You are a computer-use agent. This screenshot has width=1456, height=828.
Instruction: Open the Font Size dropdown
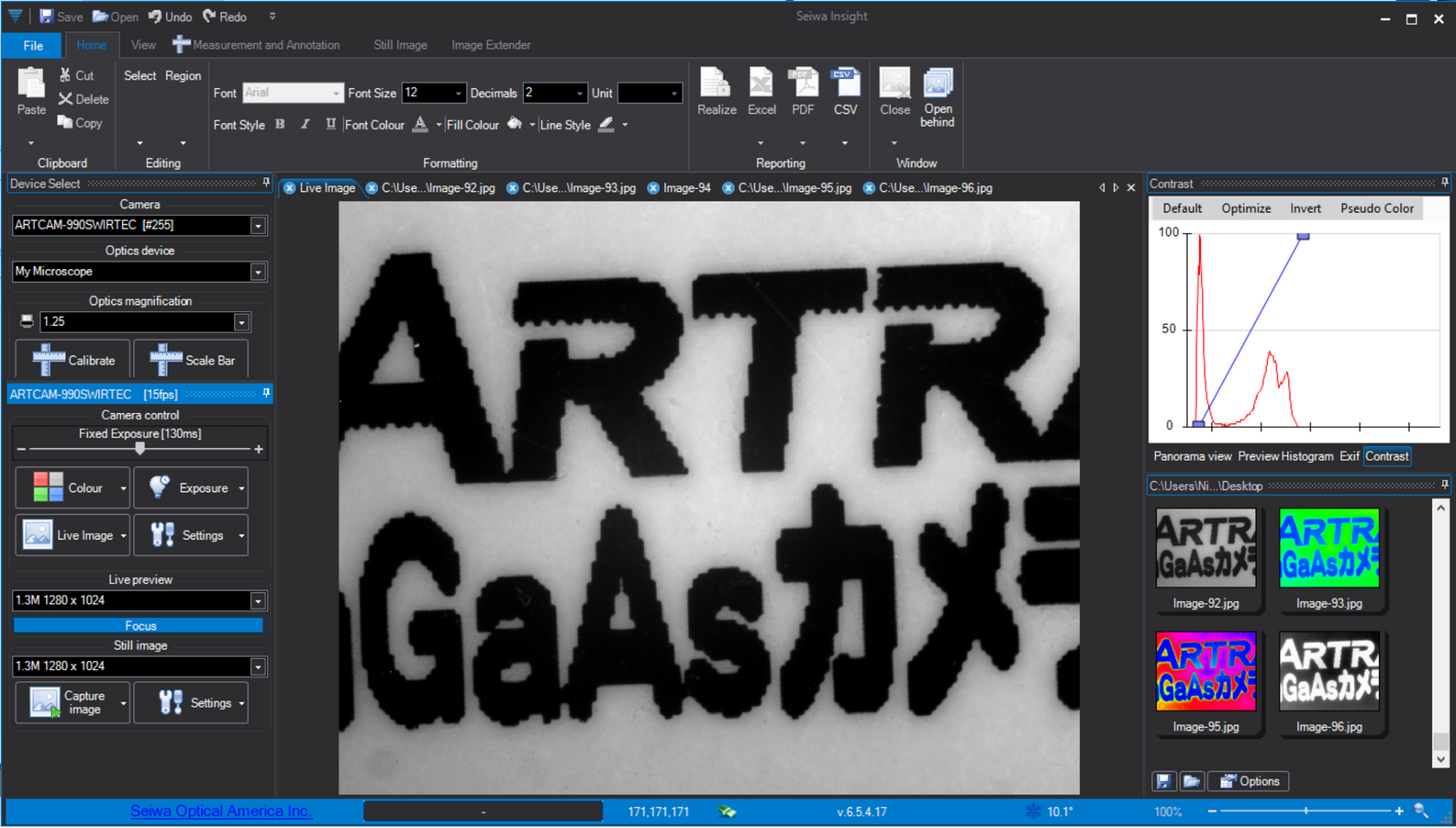458,93
